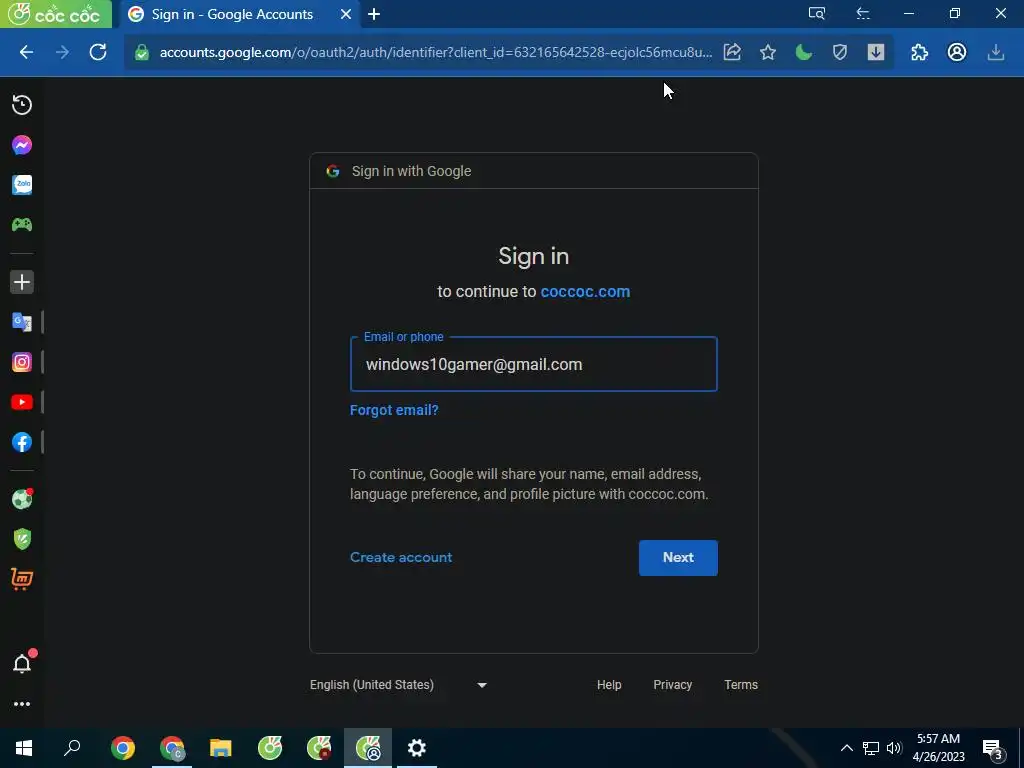Open Instagram in the sidebar
Screen dimensions: 1024x768
coord(22,362)
